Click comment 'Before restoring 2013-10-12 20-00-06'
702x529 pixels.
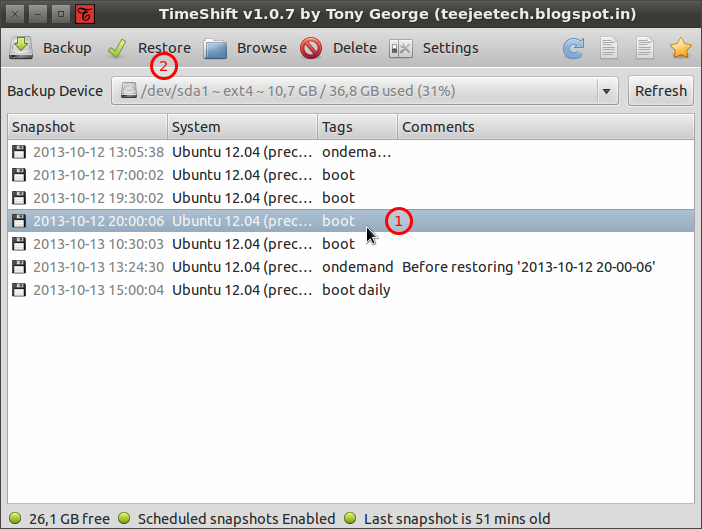point(529,267)
